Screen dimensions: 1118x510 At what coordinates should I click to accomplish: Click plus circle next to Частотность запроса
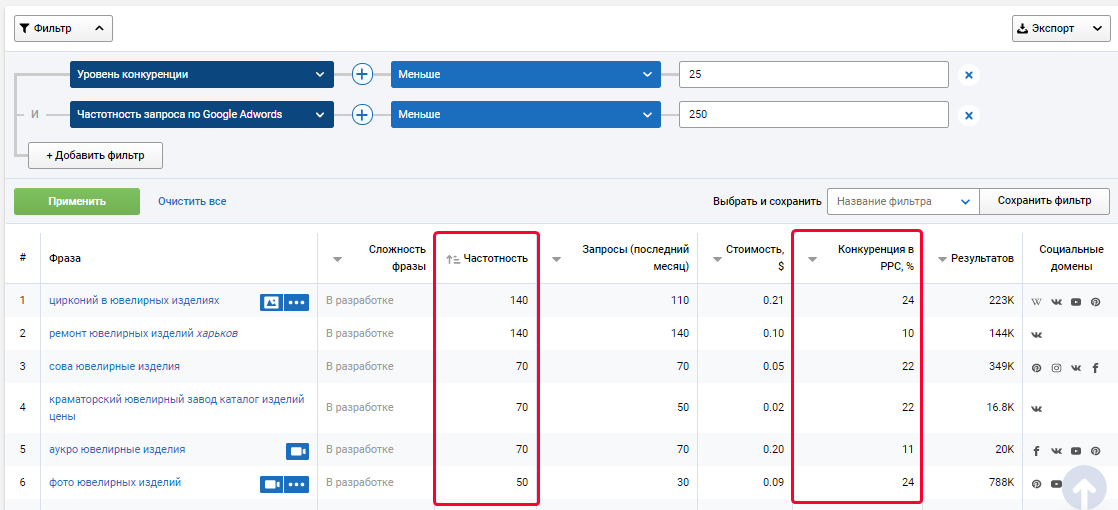point(362,115)
